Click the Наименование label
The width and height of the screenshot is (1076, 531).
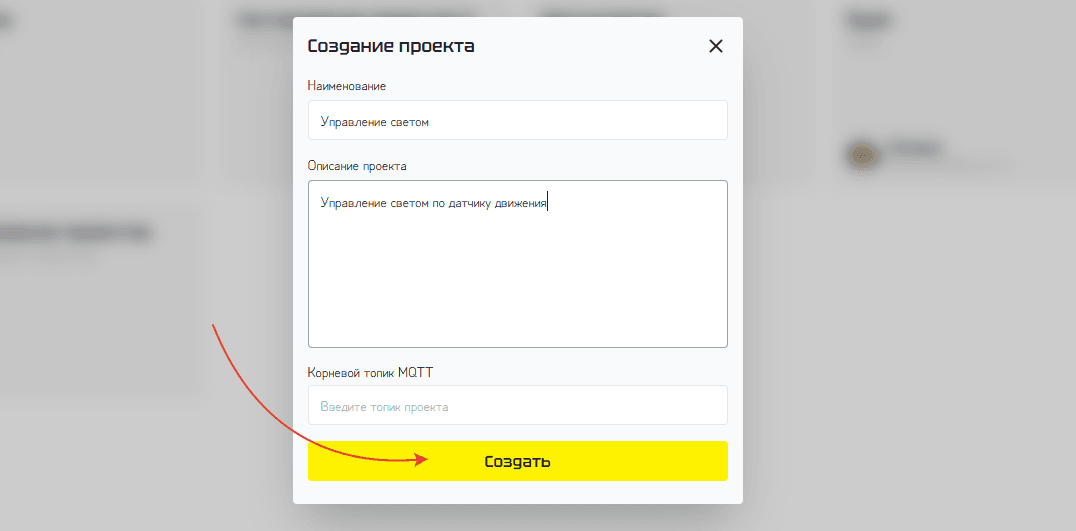(x=347, y=87)
